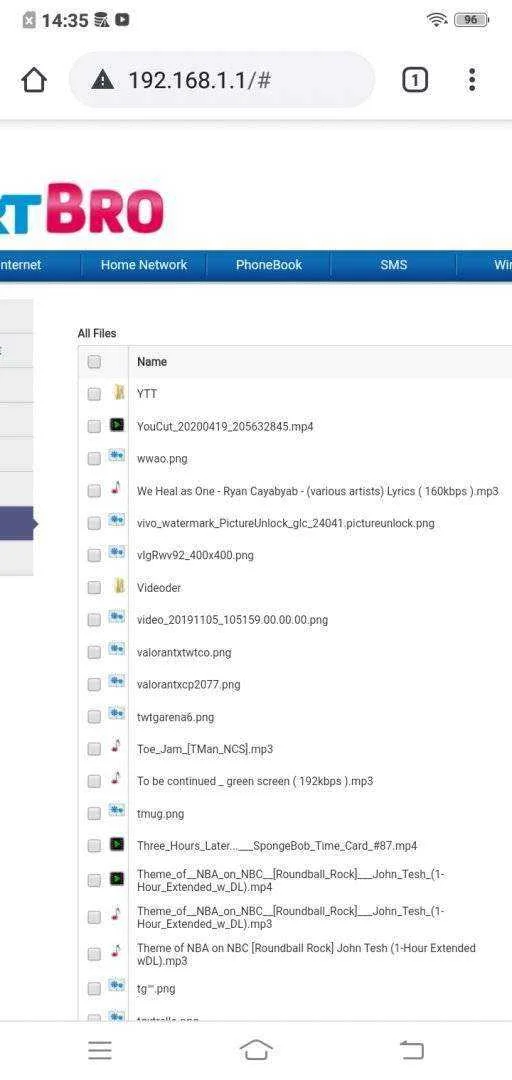Click the Videoder folder icon
The width and height of the screenshot is (512, 1080).
point(118,586)
